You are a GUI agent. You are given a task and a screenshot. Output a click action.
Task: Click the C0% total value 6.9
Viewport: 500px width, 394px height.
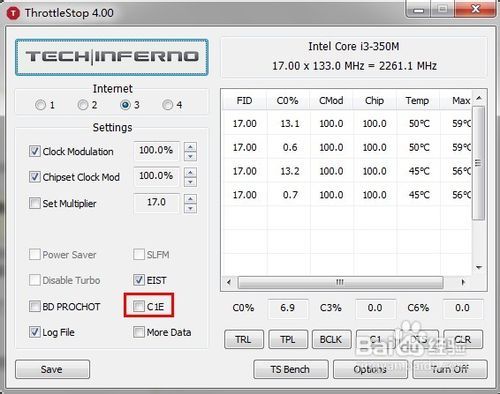point(288,308)
